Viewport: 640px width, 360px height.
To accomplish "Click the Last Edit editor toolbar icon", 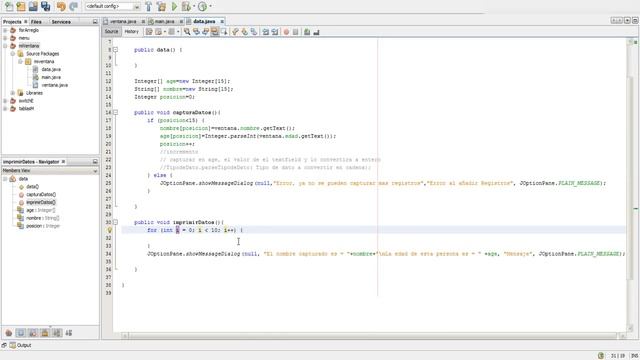I will pyautogui.click(x=149, y=32).
